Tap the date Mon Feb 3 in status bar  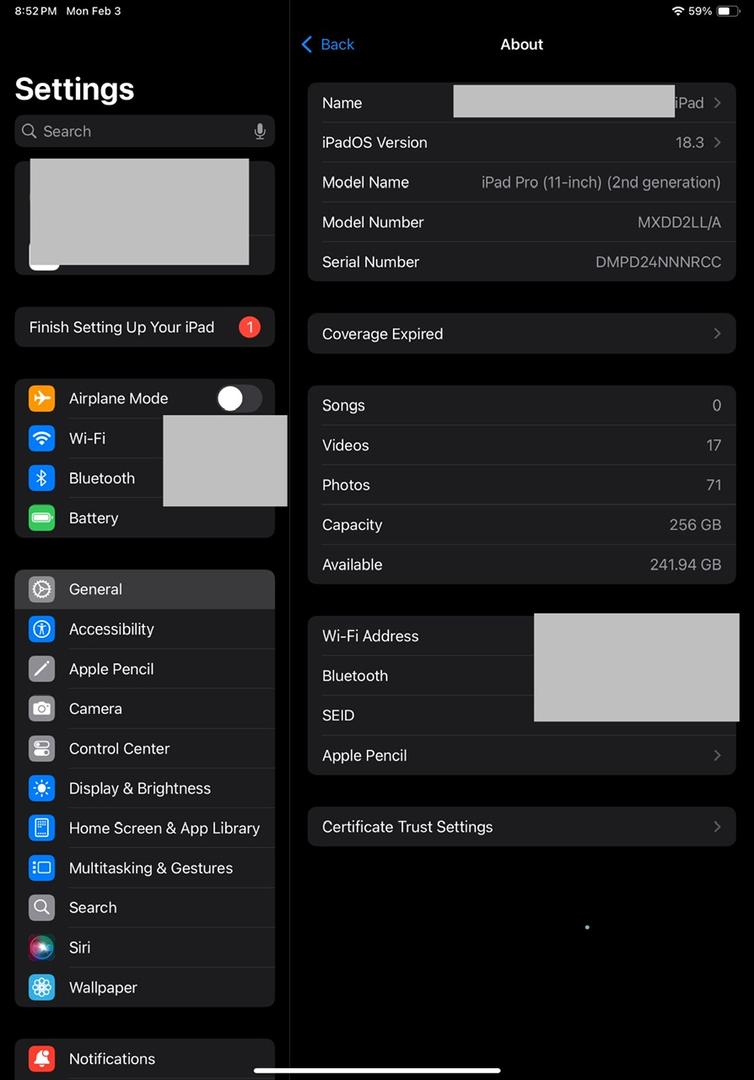point(93,11)
